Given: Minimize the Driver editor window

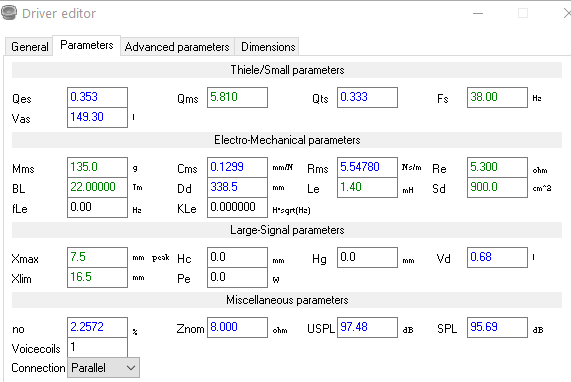Looking at the screenshot, I should tap(478, 13).
